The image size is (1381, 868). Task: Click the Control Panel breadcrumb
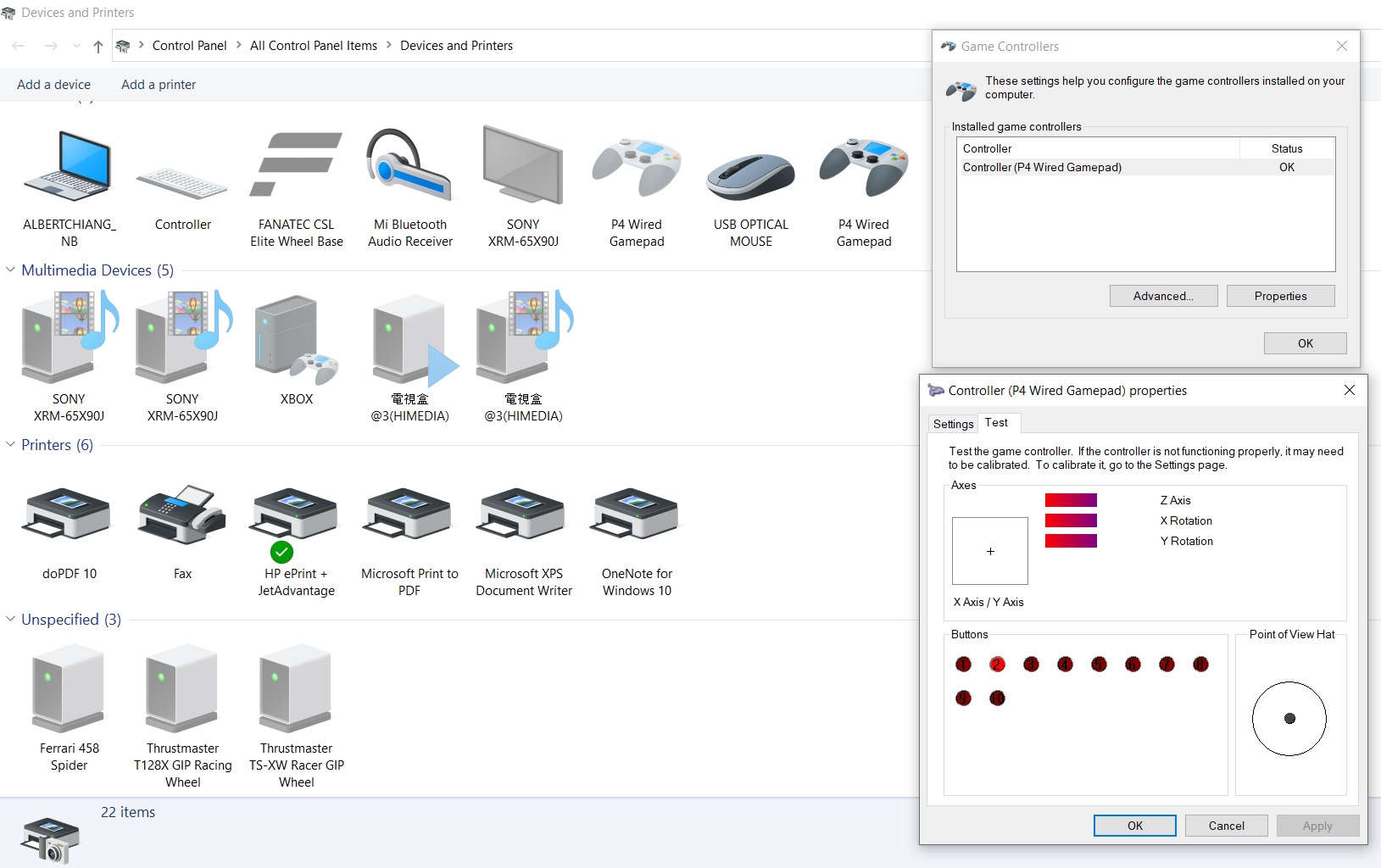[x=190, y=46]
